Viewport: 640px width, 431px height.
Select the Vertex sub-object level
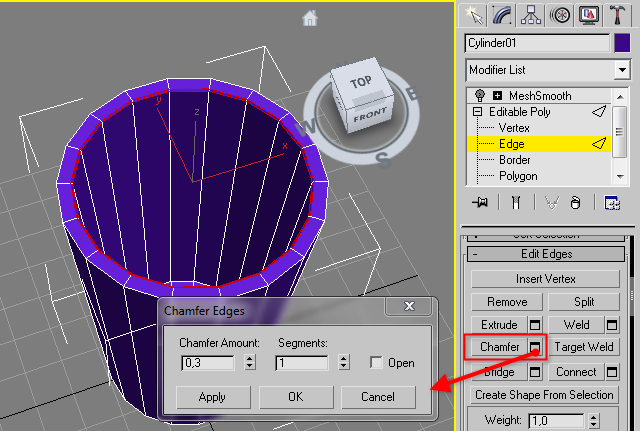point(514,128)
